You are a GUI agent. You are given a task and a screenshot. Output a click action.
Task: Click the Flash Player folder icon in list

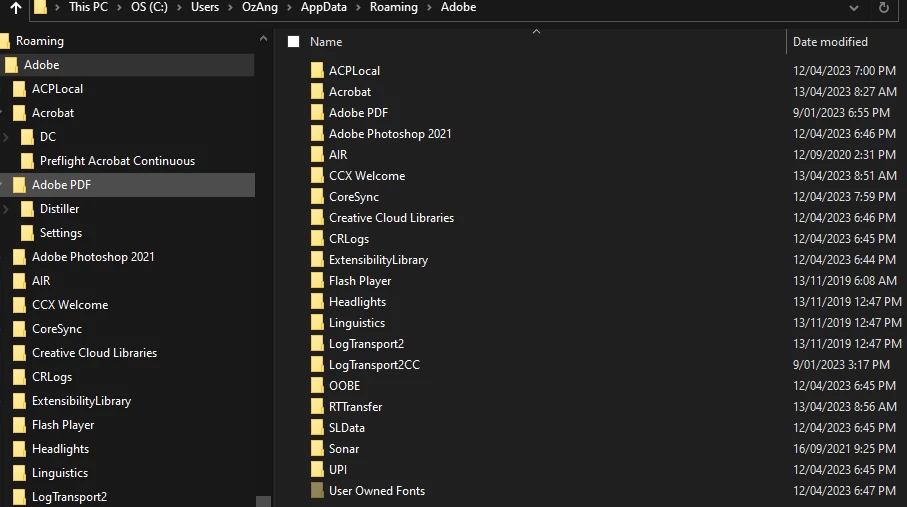[x=317, y=281]
